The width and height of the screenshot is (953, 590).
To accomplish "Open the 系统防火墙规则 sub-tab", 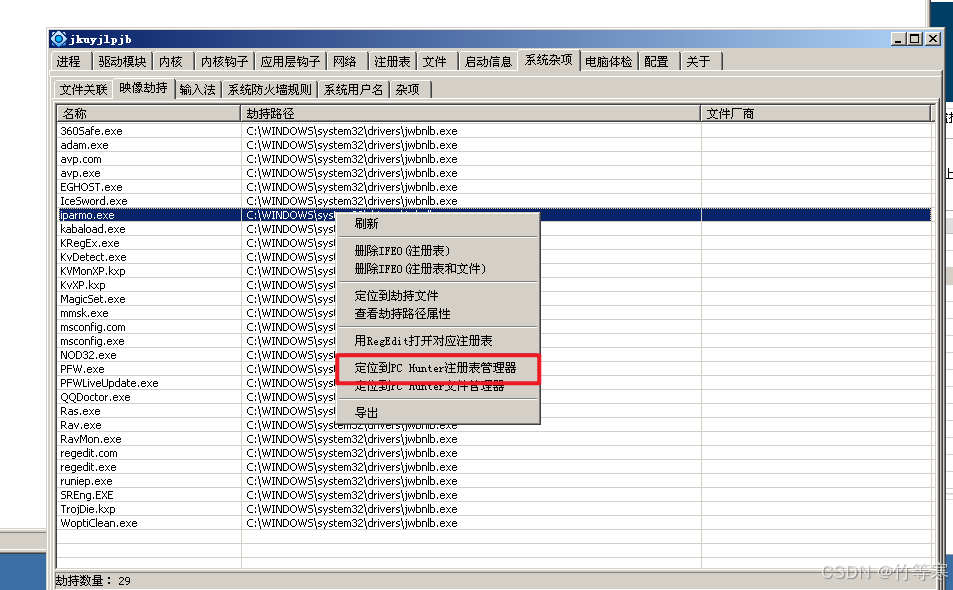I will coord(269,90).
